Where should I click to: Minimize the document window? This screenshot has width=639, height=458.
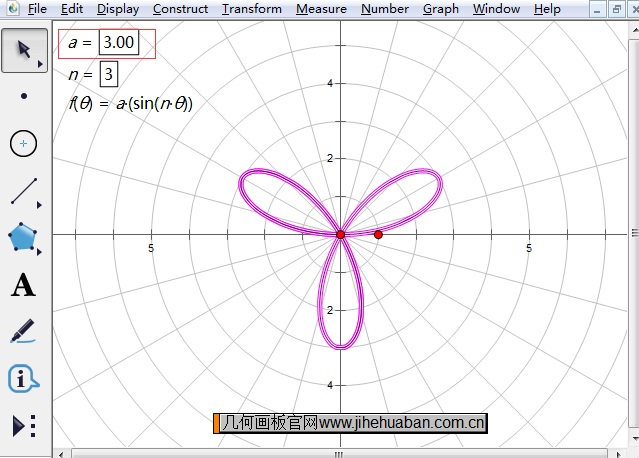click(x=597, y=9)
